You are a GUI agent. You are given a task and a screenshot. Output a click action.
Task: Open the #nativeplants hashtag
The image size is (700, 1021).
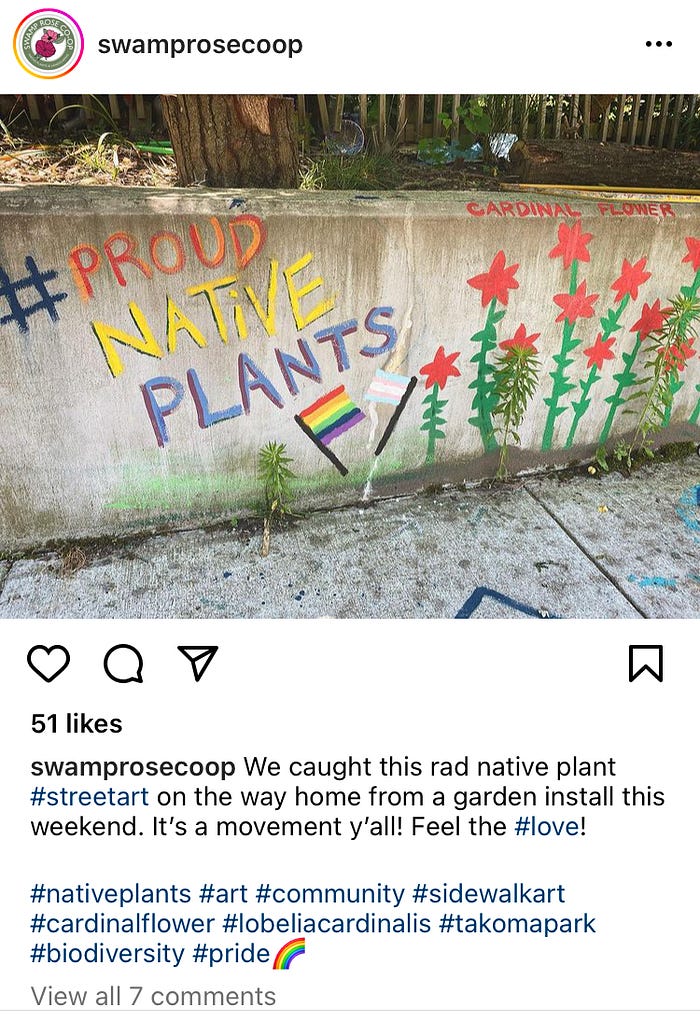point(111,893)
